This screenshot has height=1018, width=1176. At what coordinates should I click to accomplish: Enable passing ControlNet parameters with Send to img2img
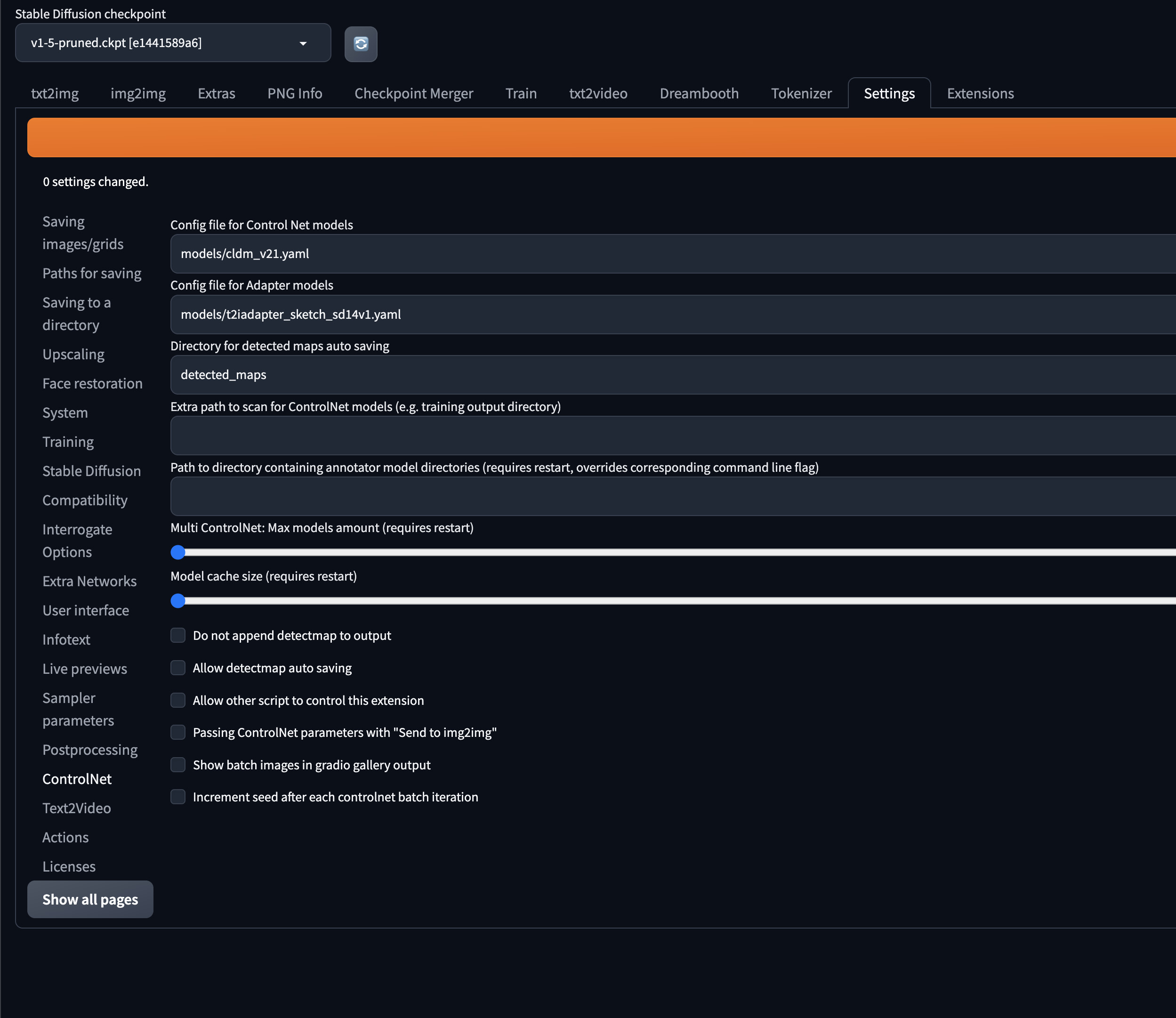tap(178, 732)
